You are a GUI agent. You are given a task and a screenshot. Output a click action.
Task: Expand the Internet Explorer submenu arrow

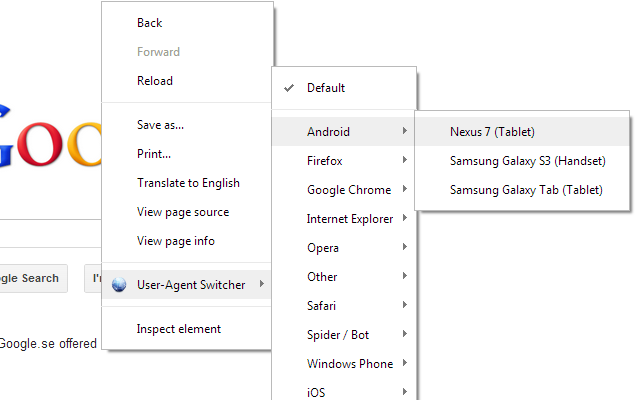404,218
